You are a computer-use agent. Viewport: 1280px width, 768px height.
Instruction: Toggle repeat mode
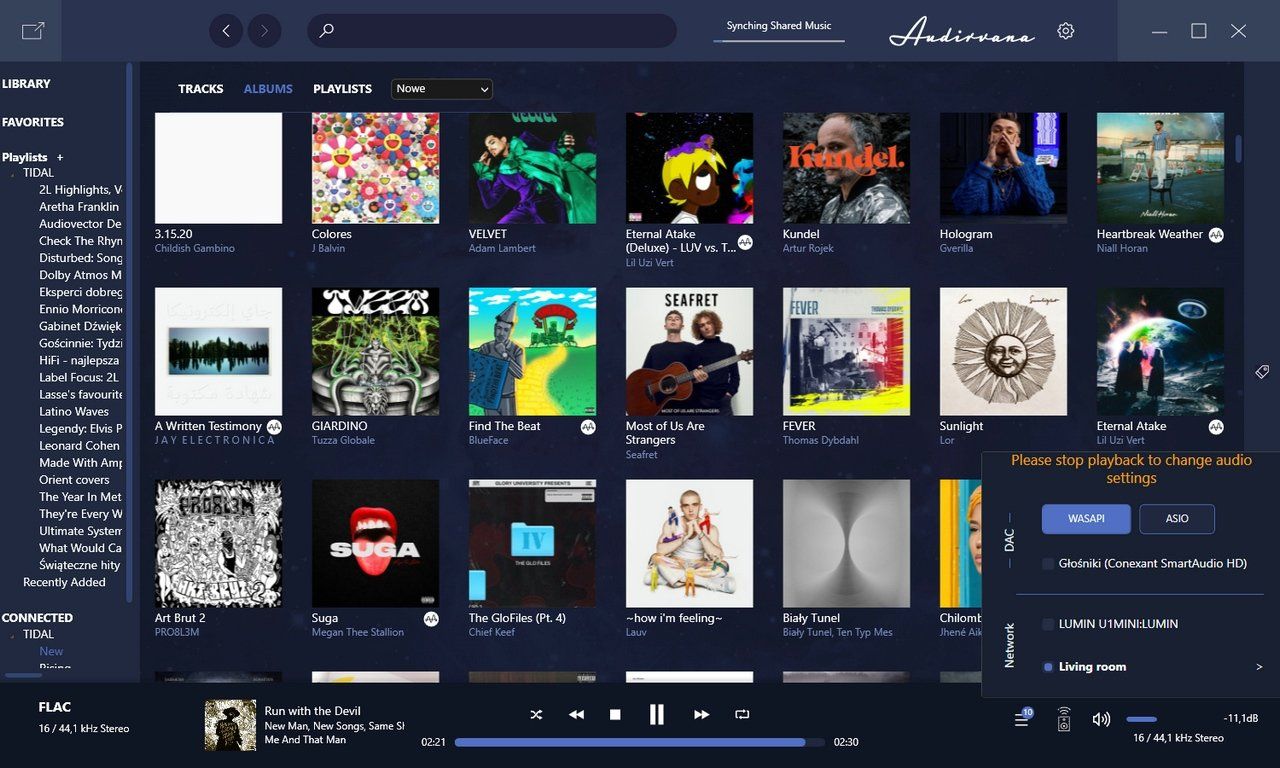pyautogui.click(x=742, y=715)
